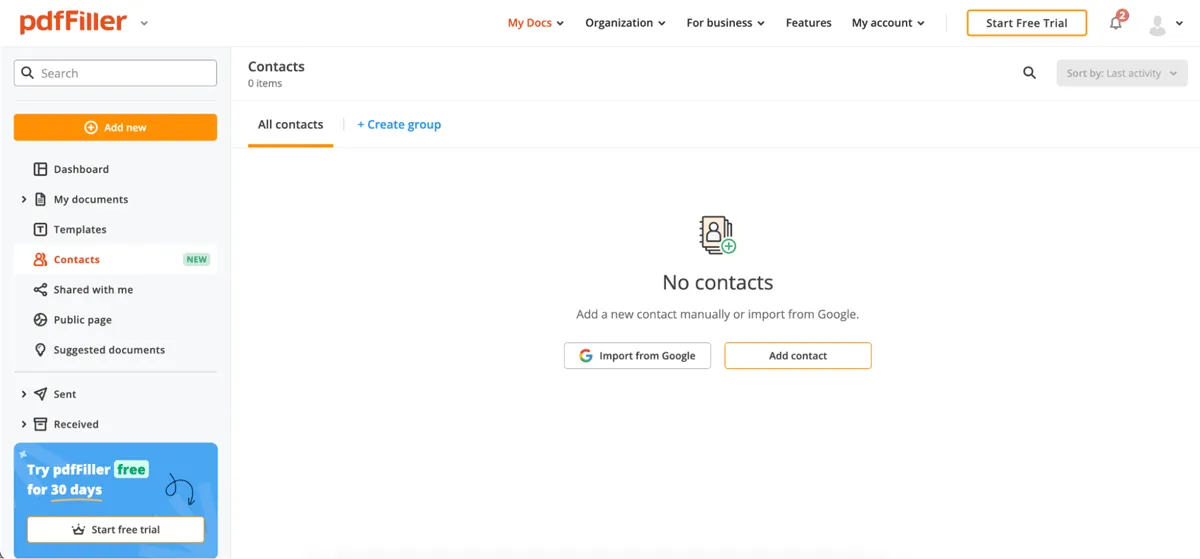Expand the Received folder
Viewport: 1200px width, 559px height.
pyautogui.click(x=24, y=424)
